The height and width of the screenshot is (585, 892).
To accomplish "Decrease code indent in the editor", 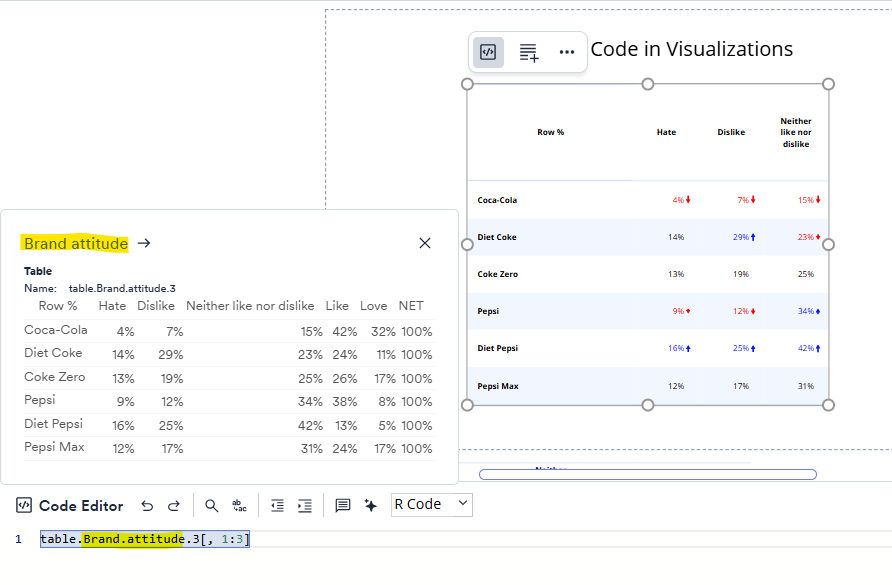I will point(278,506).
